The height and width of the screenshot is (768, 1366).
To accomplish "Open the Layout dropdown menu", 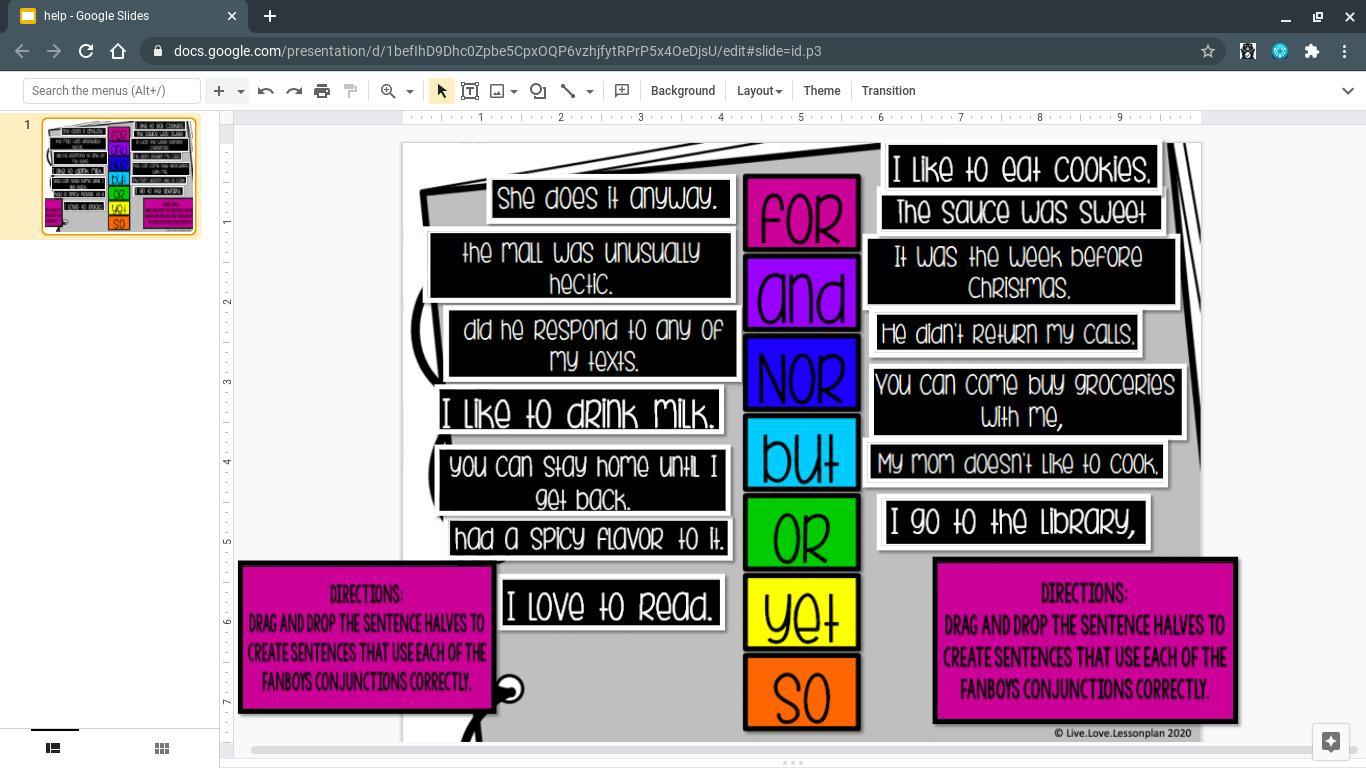I will click(x=759, y=91).
